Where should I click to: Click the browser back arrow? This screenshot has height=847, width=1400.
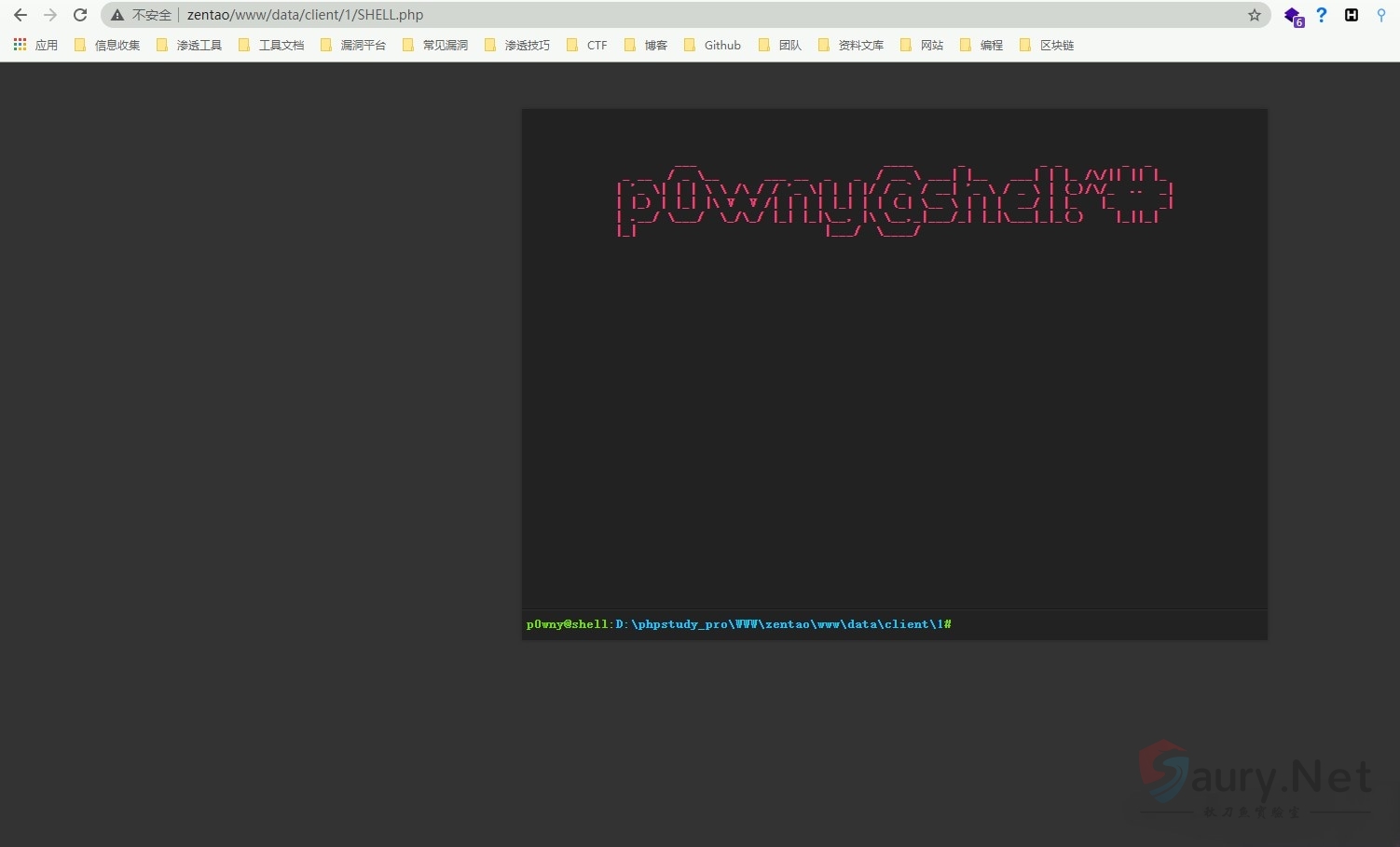pyautogui.click(x=20, y=15)
